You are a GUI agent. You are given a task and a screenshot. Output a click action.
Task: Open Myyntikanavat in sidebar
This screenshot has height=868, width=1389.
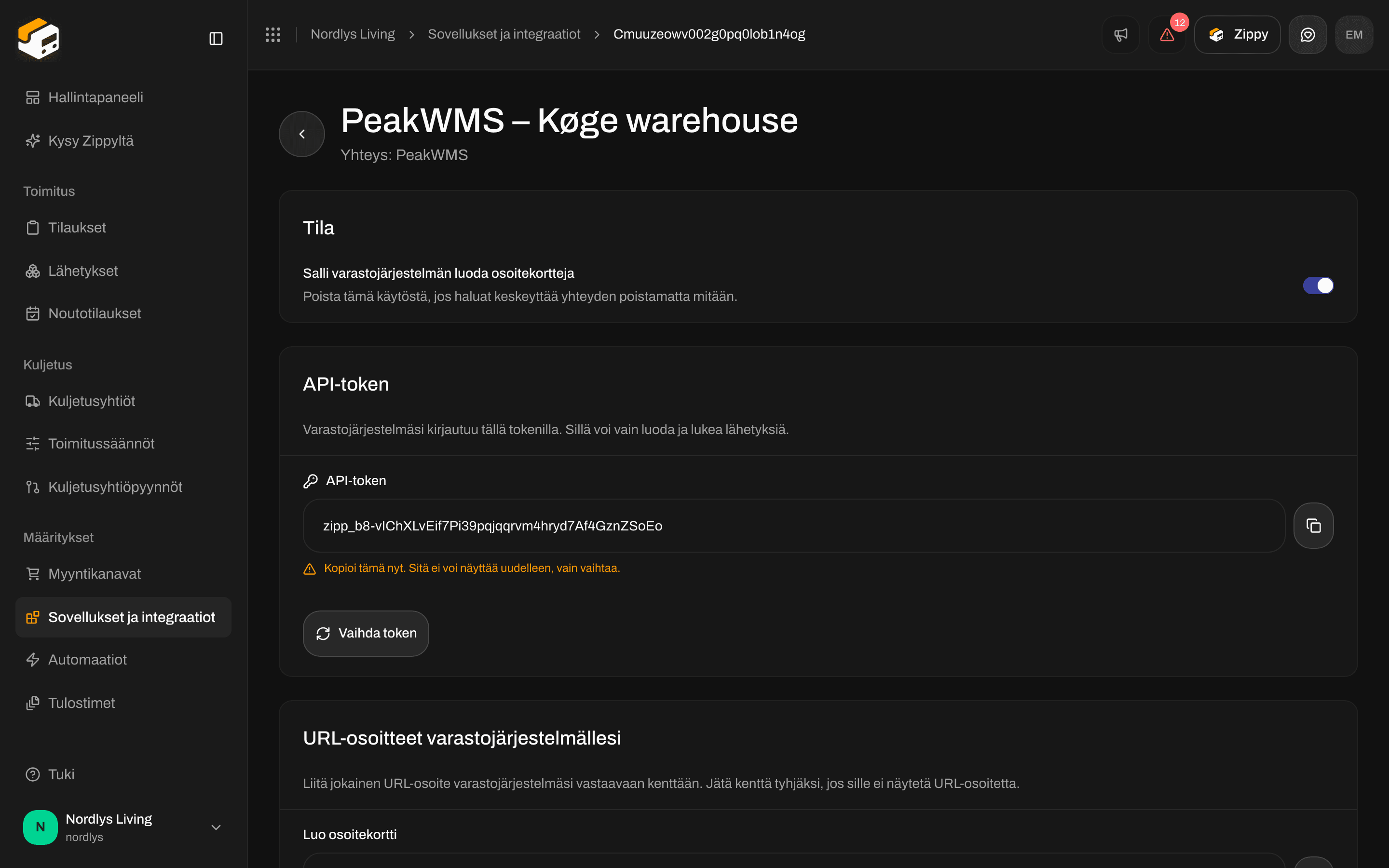tap(123, 573)
